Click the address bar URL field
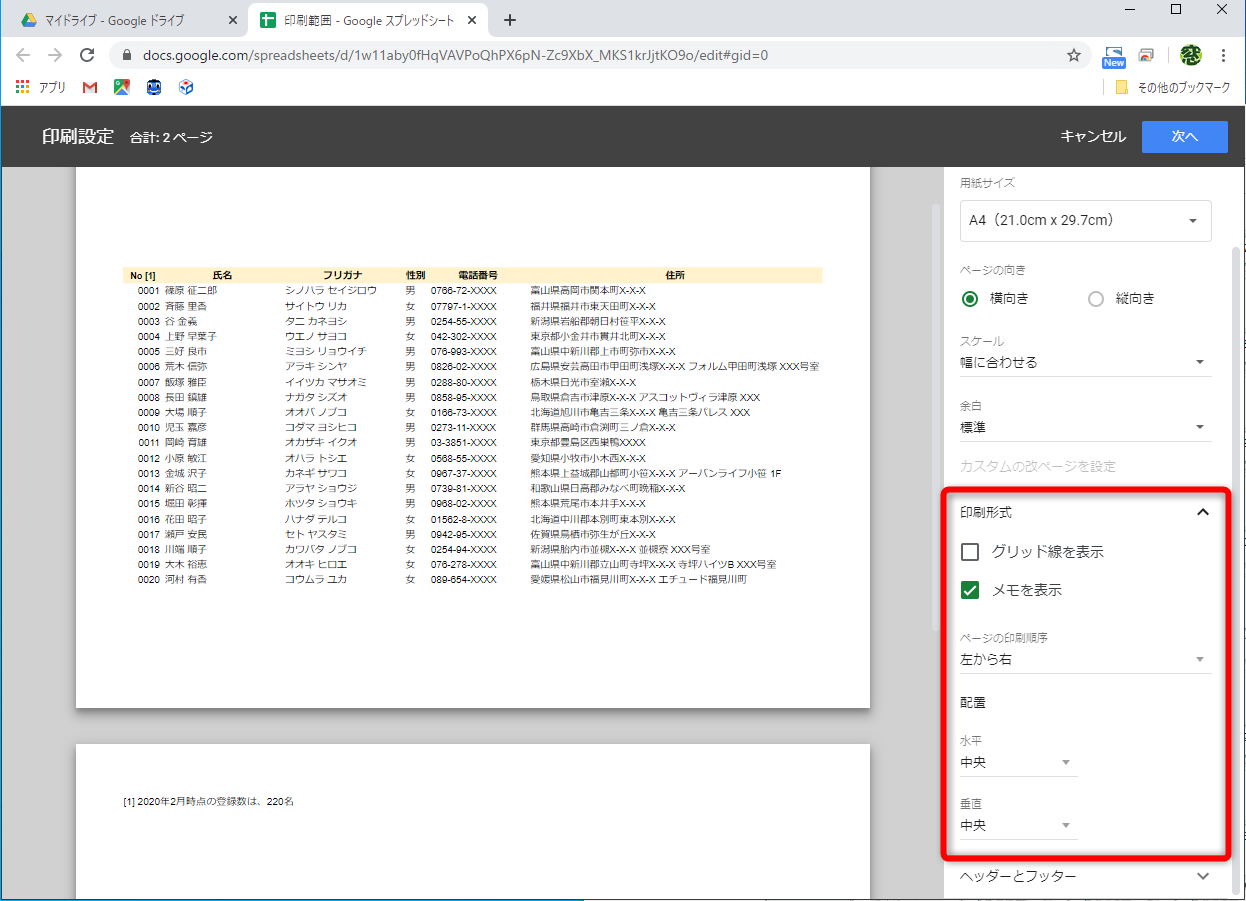This screenshot has width=1246, height=901. click(600, 55)
